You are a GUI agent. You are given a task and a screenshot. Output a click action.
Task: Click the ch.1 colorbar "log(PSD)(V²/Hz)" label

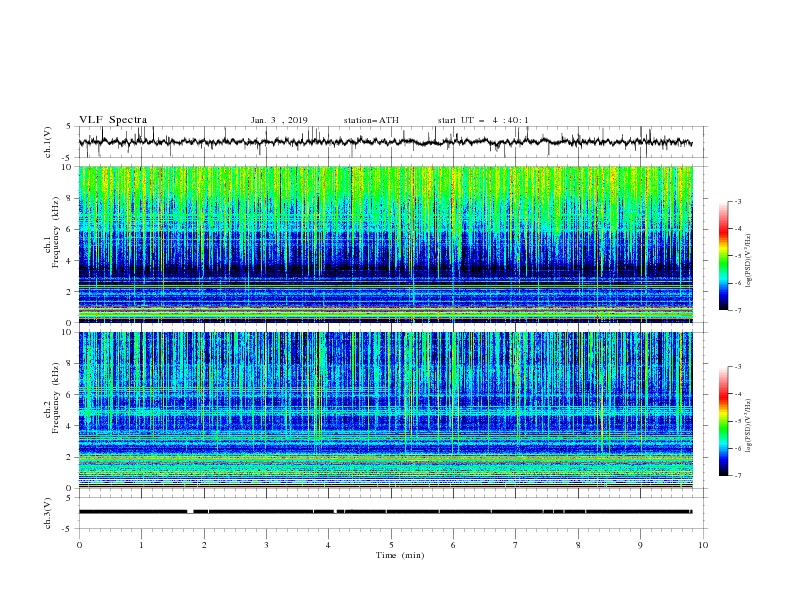749,261
